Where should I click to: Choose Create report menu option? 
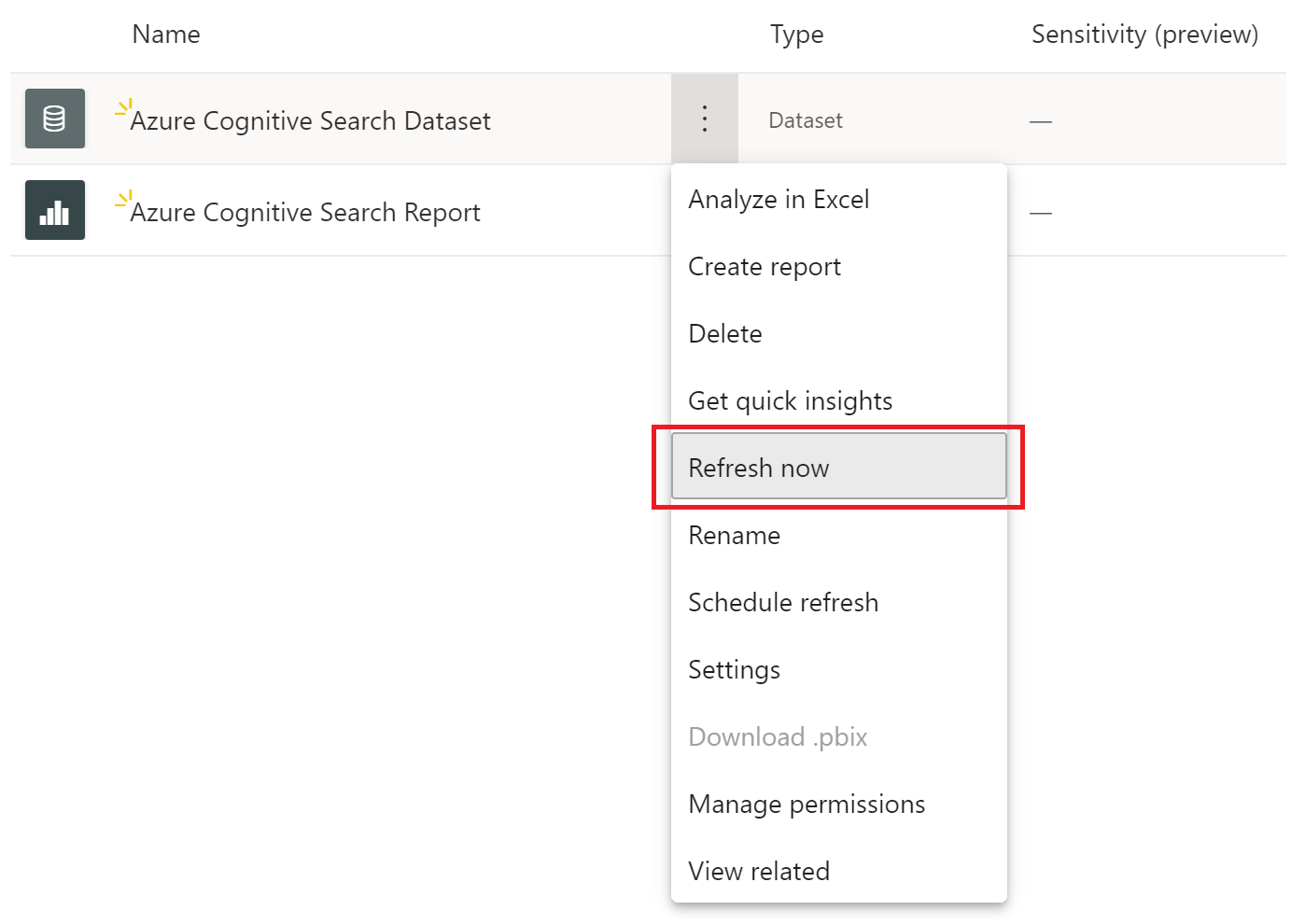pyautogui.click(x=765, y=267)
